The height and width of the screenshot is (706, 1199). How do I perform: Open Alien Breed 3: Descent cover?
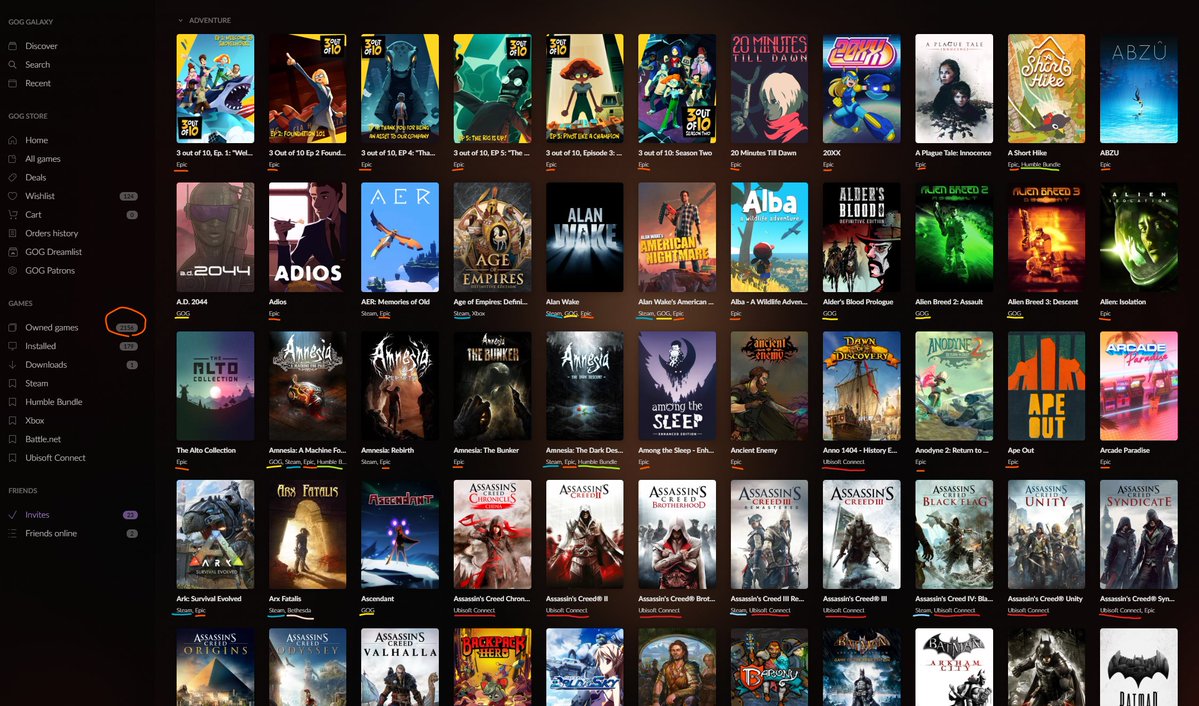(1046, 237)
